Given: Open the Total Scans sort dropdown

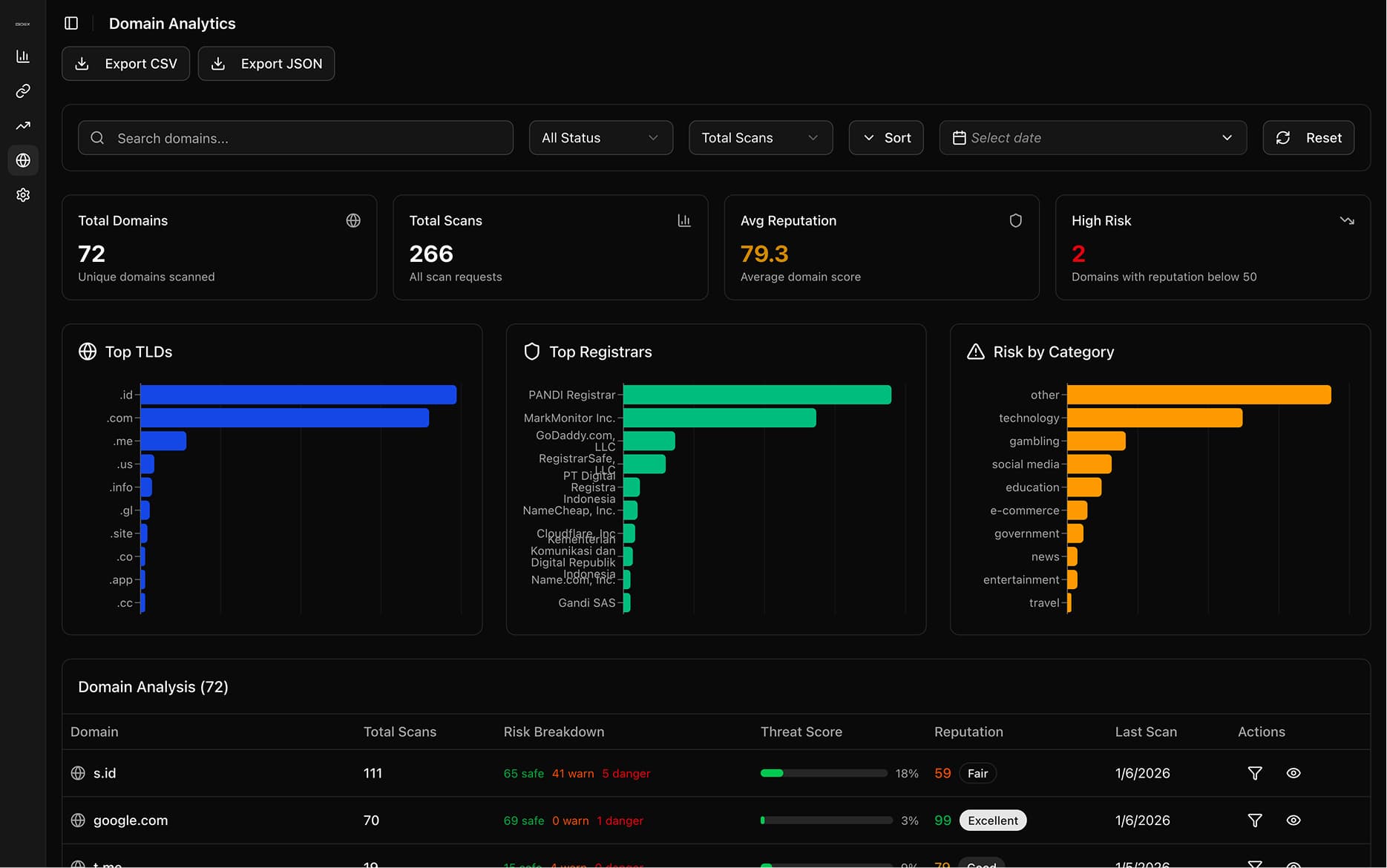Looking at the screenshot, I should [x=759, y=137].
